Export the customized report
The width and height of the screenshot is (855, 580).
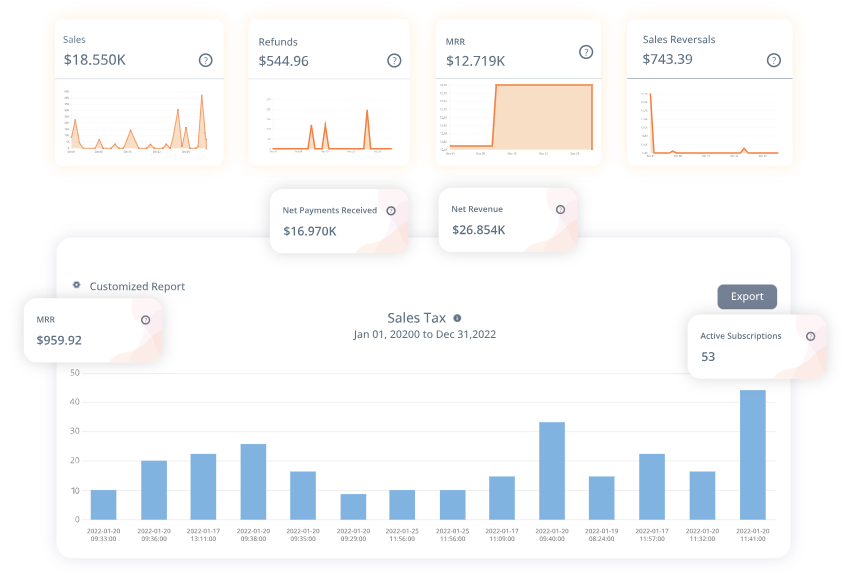747,297
